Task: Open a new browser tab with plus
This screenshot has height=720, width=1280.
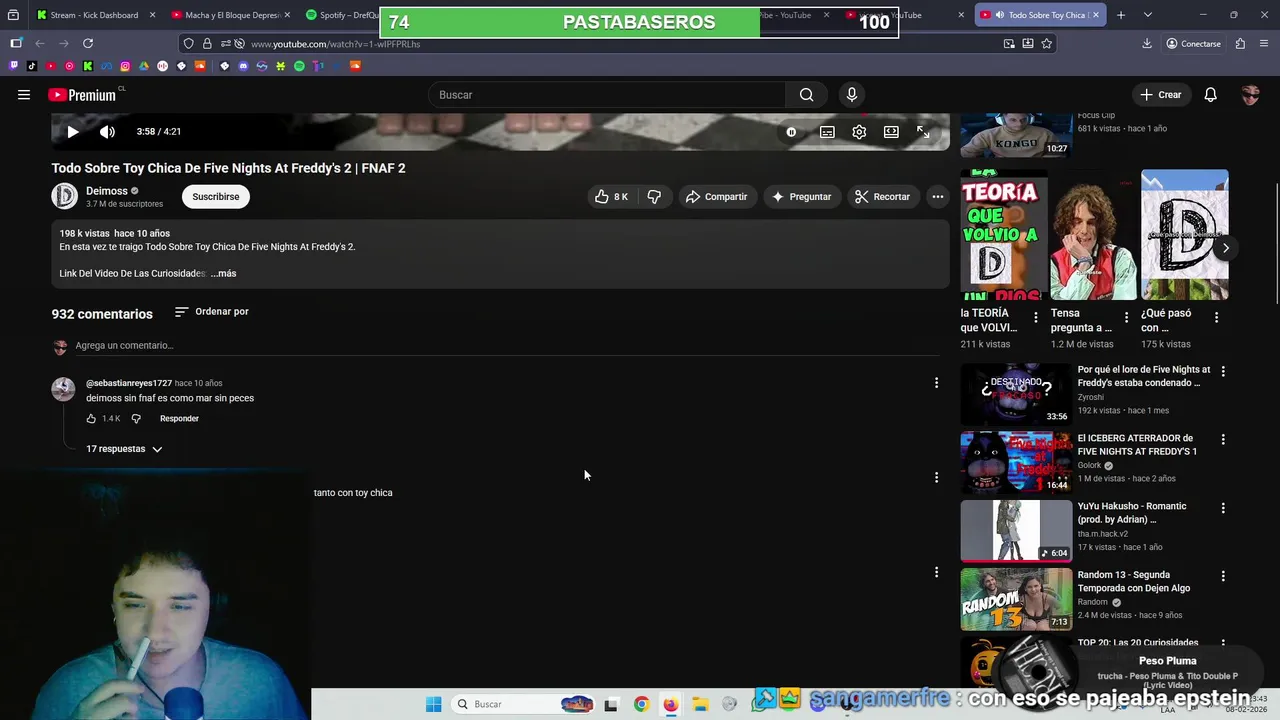Action: click(x=1121, y=15)
